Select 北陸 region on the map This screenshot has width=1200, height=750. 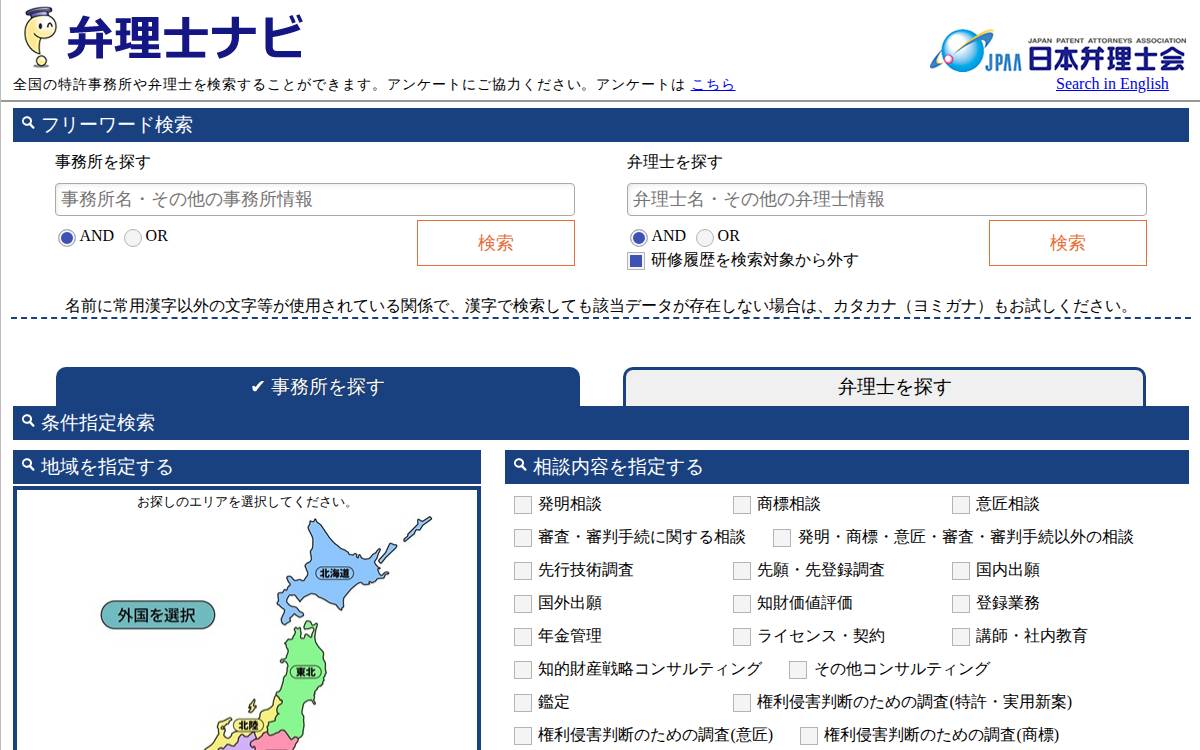click(x=248, y=725)
